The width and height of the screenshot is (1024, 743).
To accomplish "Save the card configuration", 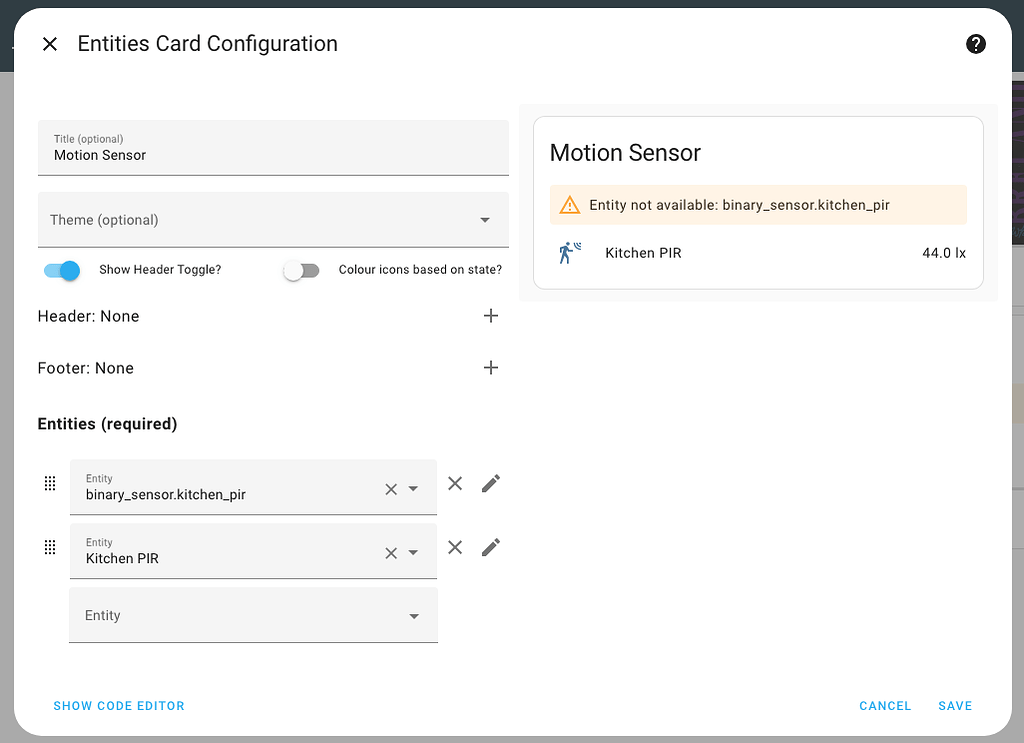I will pos(954,705).
